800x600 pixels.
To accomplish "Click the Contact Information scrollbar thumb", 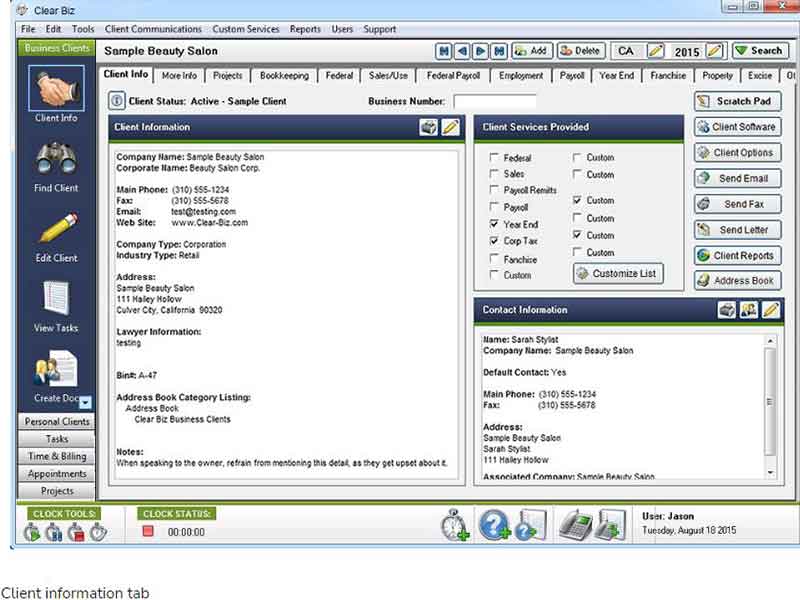I will (x=770, y=402).
